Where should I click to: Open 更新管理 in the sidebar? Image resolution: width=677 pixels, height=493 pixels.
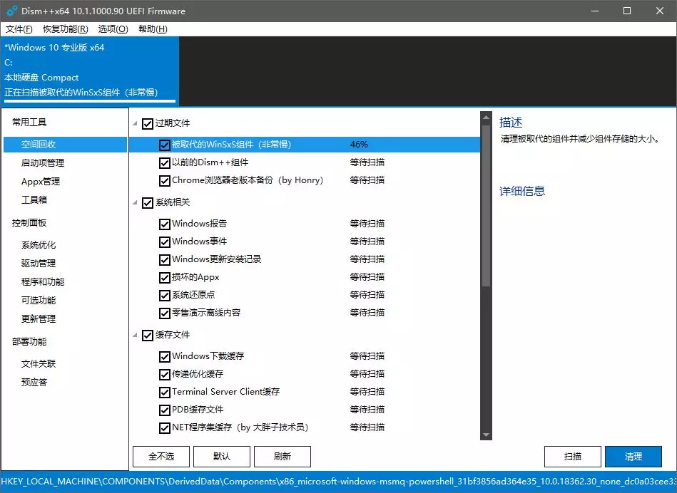38,319
